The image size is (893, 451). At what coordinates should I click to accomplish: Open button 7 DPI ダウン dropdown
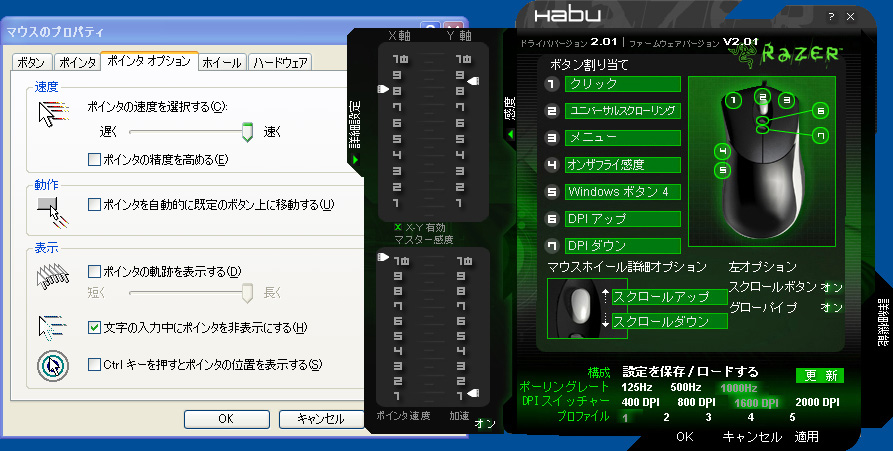622,246
